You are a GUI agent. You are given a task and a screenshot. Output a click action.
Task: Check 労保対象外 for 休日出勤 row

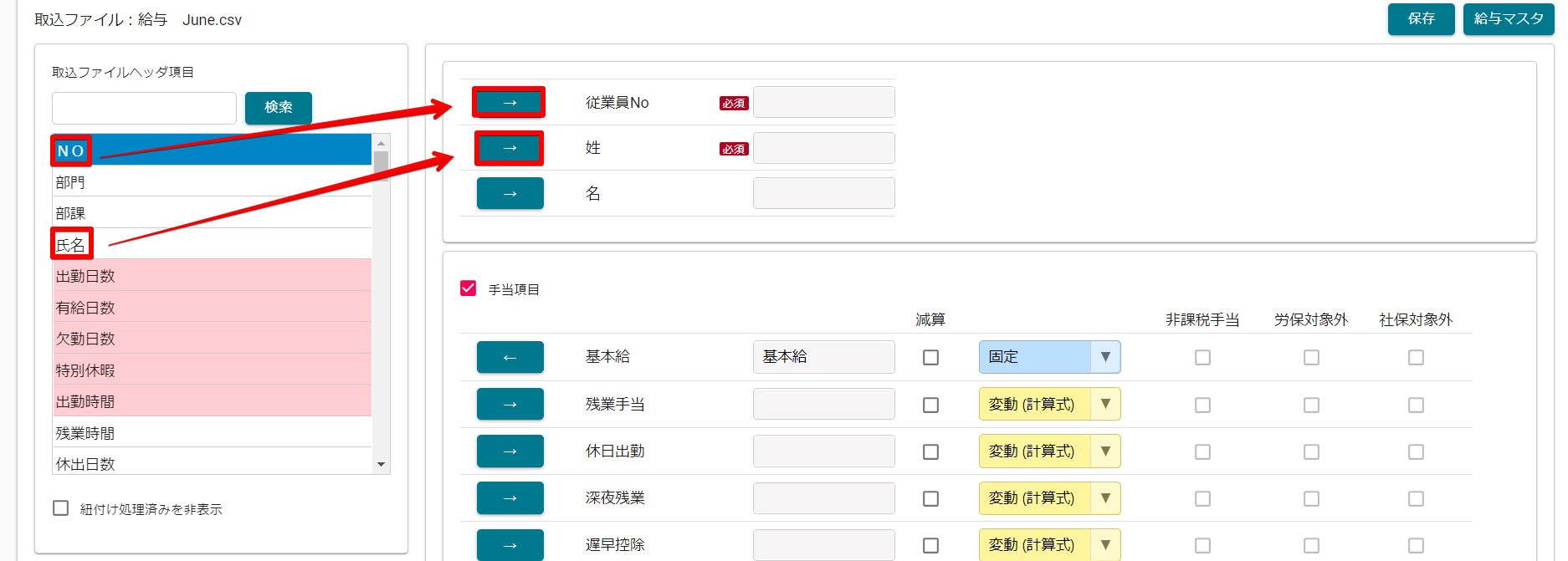click(1311, 451)
